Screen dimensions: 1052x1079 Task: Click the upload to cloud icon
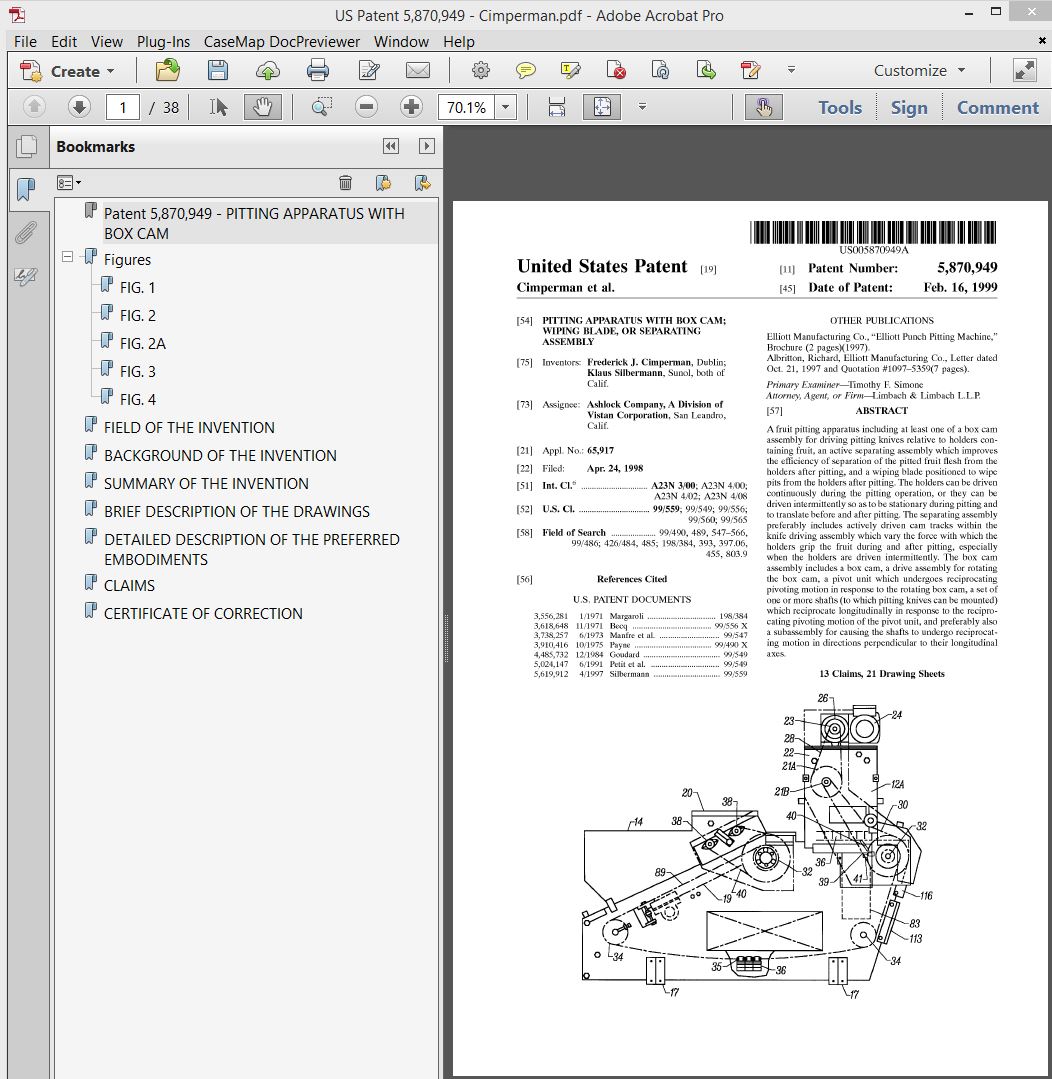pyautogui.click(x=268, y=70)
